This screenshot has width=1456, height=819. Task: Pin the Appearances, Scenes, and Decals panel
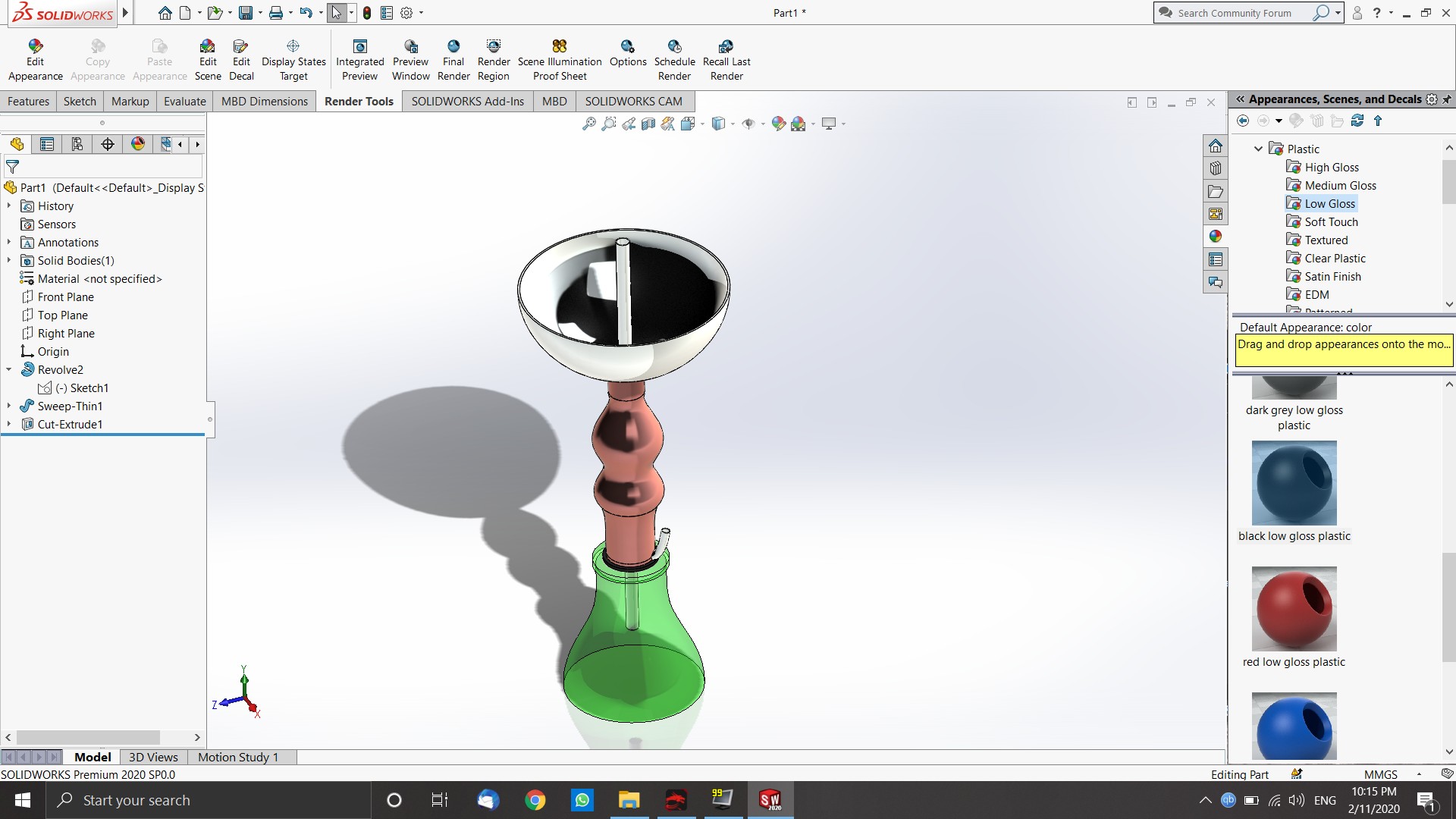pyautogui.click(x=1447, y=99)
